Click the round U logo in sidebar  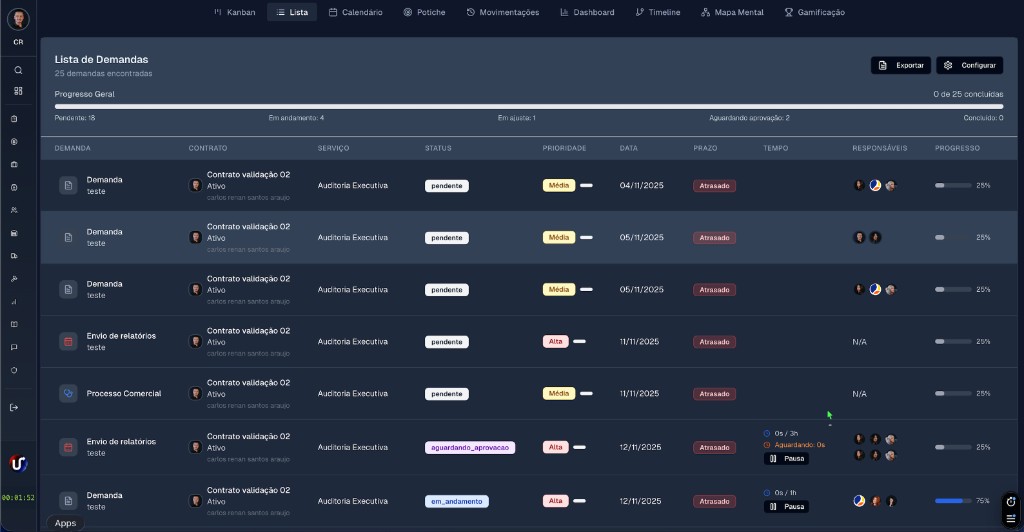(18, 463)
